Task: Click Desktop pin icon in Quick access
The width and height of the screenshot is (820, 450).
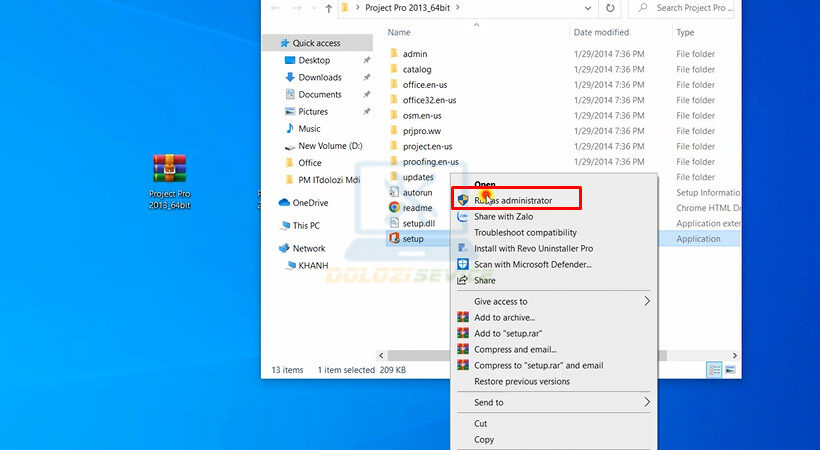Action: pos(367,60)
